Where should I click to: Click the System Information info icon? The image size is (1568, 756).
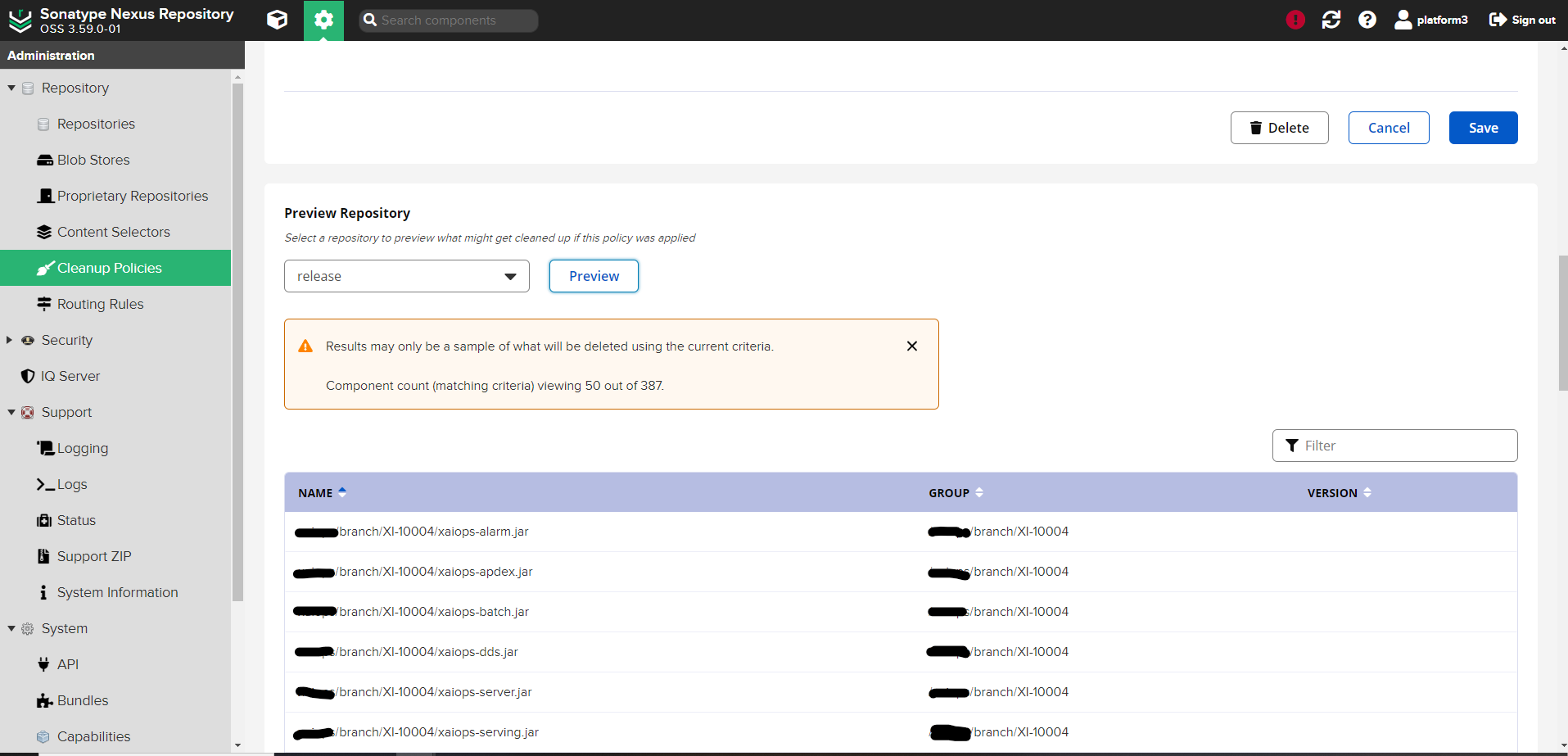(43, 592)
